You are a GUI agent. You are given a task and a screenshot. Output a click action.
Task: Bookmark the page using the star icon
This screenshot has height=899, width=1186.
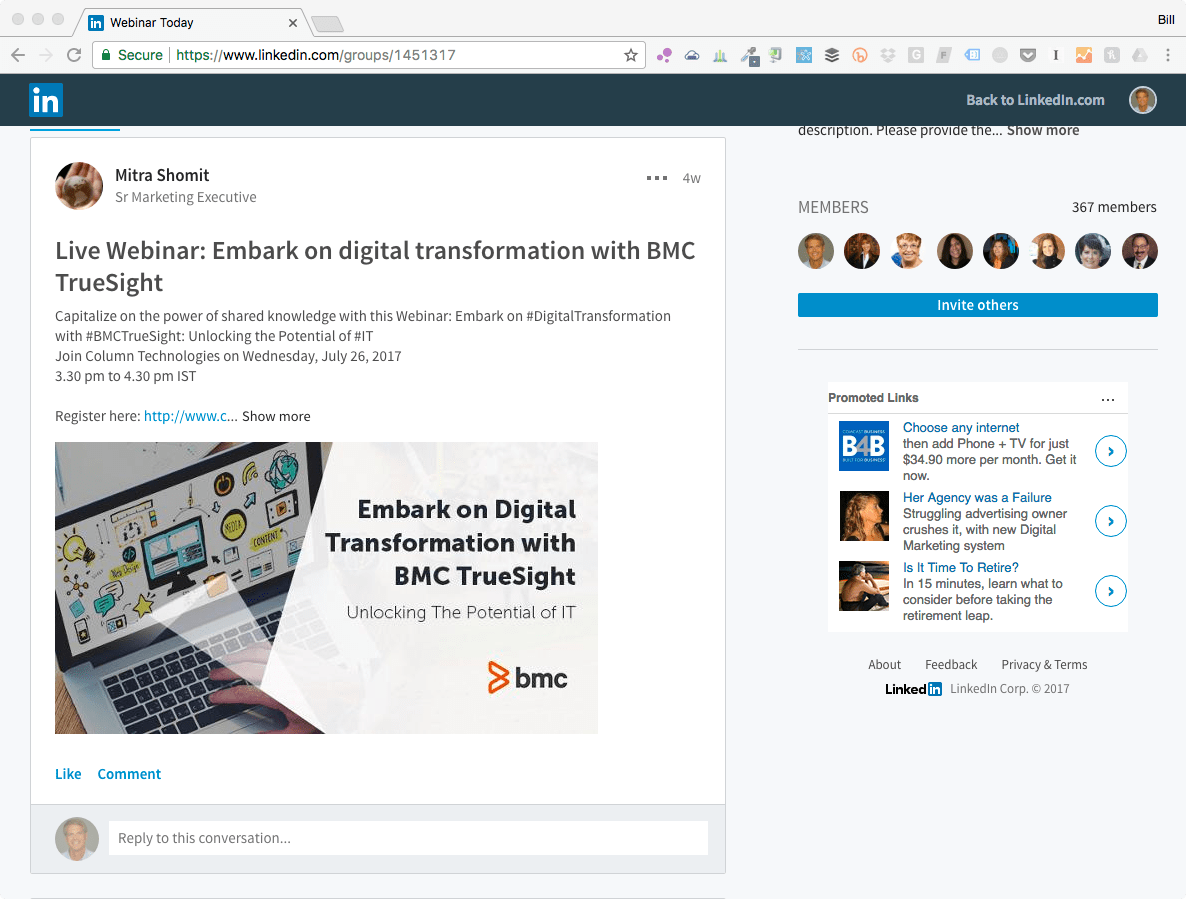(x=632, y=57)
